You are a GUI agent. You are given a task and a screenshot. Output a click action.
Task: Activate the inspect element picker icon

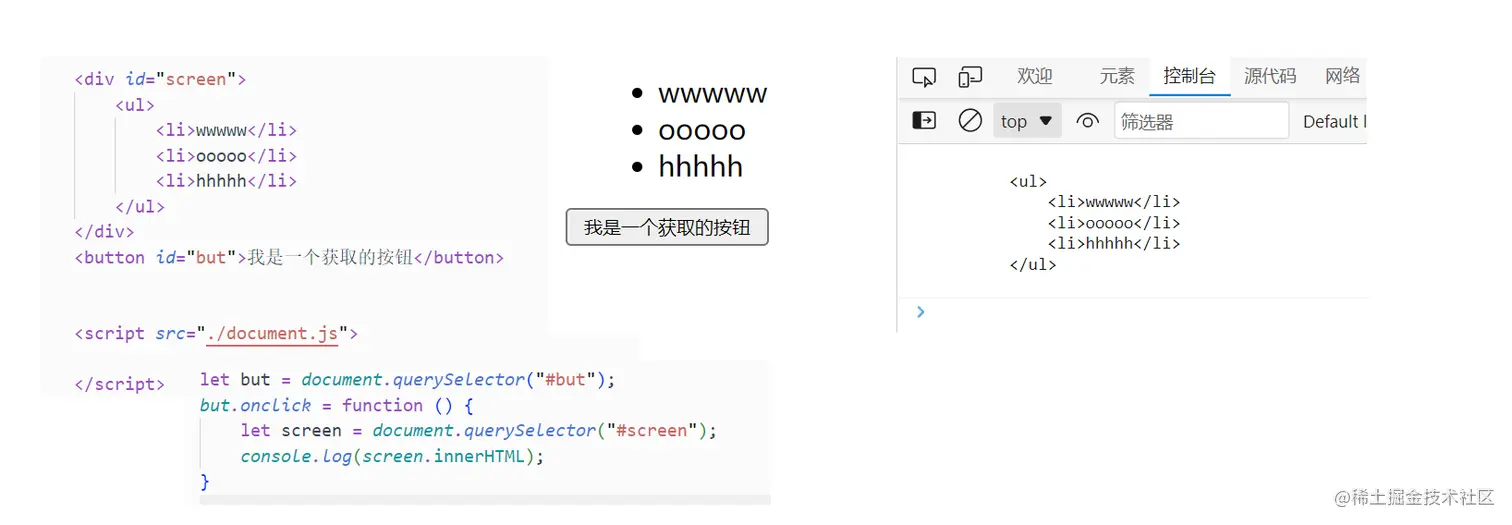coord(924,77)
